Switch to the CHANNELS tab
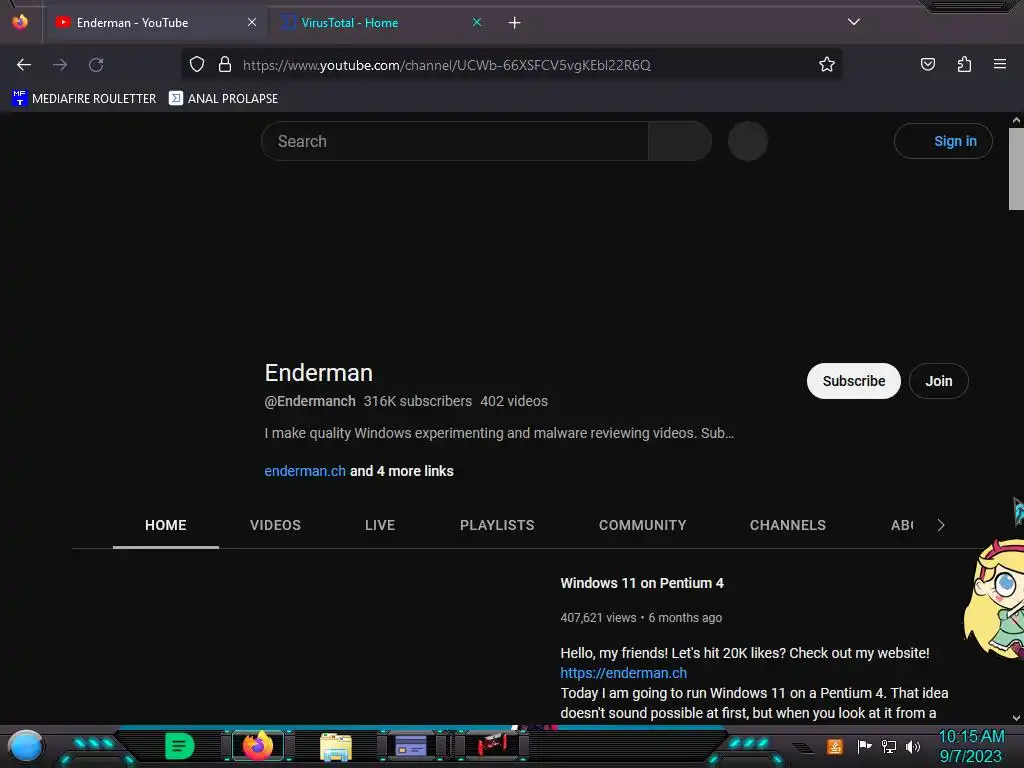Viewport: 1024px width, 768px height. pyautogui.click(x=788, y=525)
